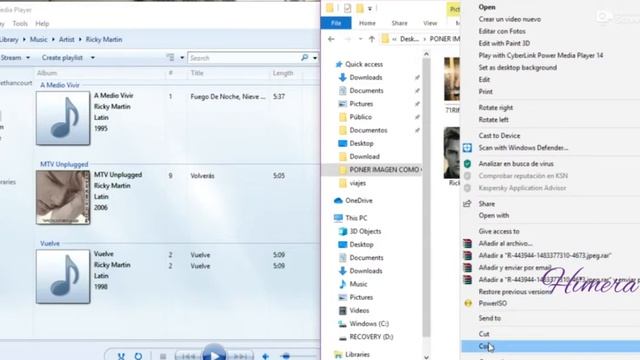Stop playback with the square Stop button

point(163,356)
